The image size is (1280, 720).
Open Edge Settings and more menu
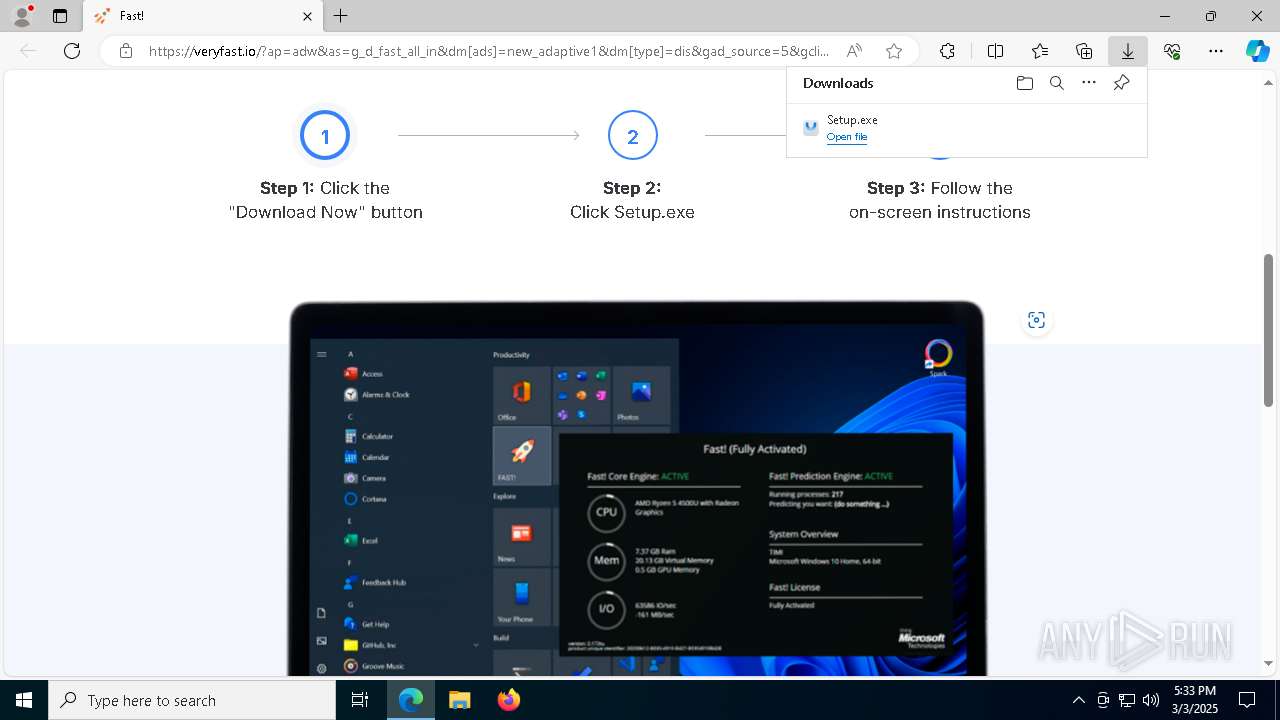coord(1216,51)
